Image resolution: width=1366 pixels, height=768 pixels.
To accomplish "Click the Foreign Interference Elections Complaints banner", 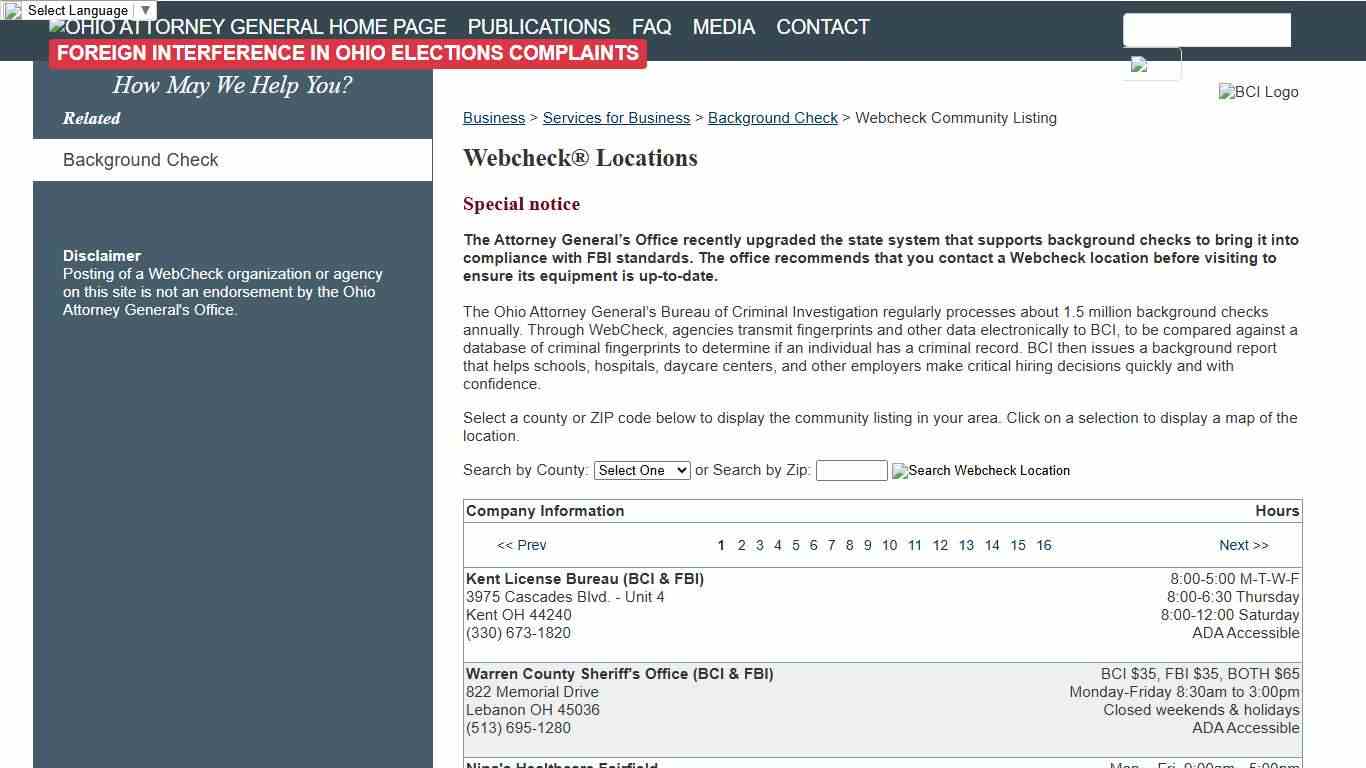I will pyautogui.click(x=346, y=53).
